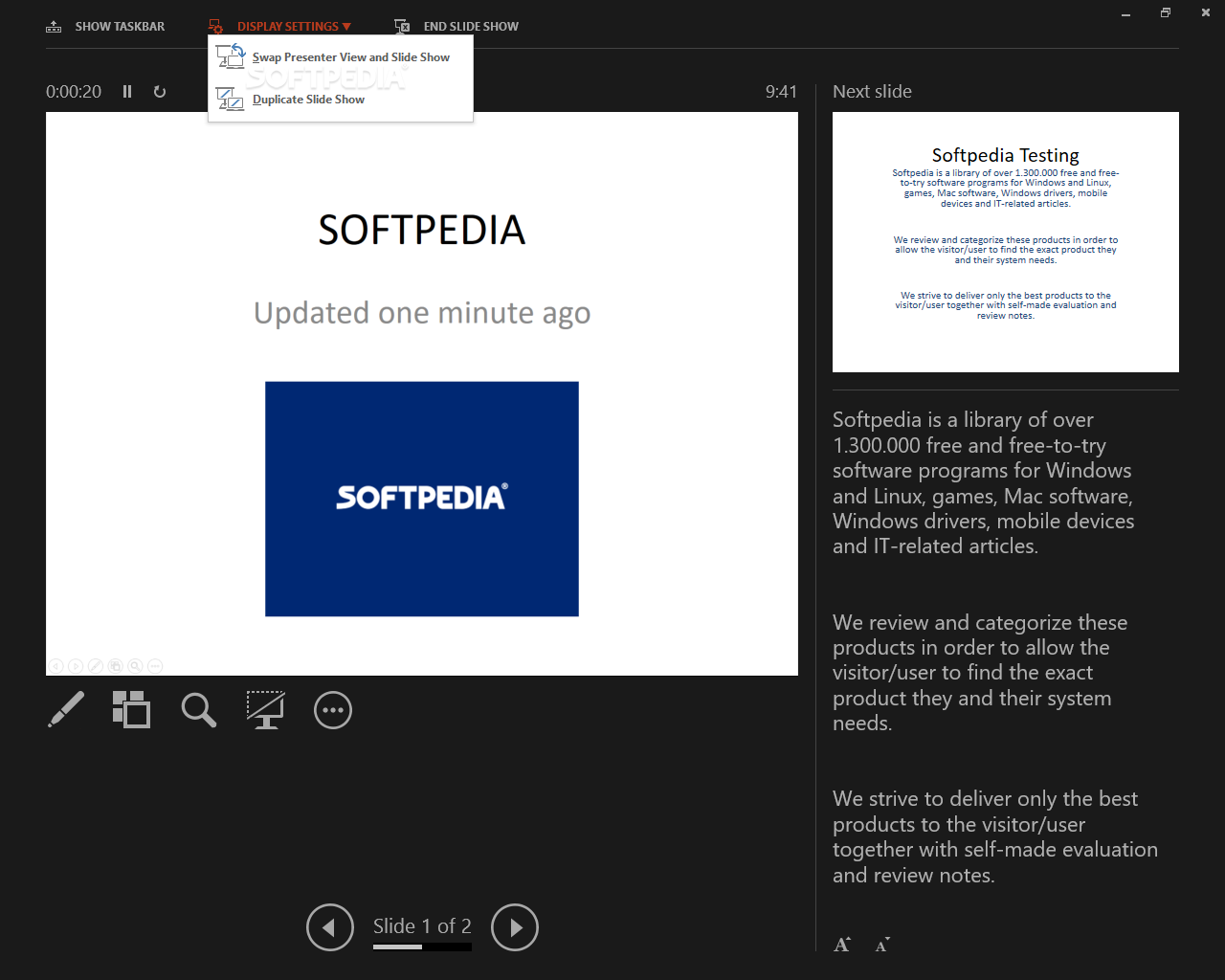Open the See all slides grid
1225x980 pixels.
131,709
